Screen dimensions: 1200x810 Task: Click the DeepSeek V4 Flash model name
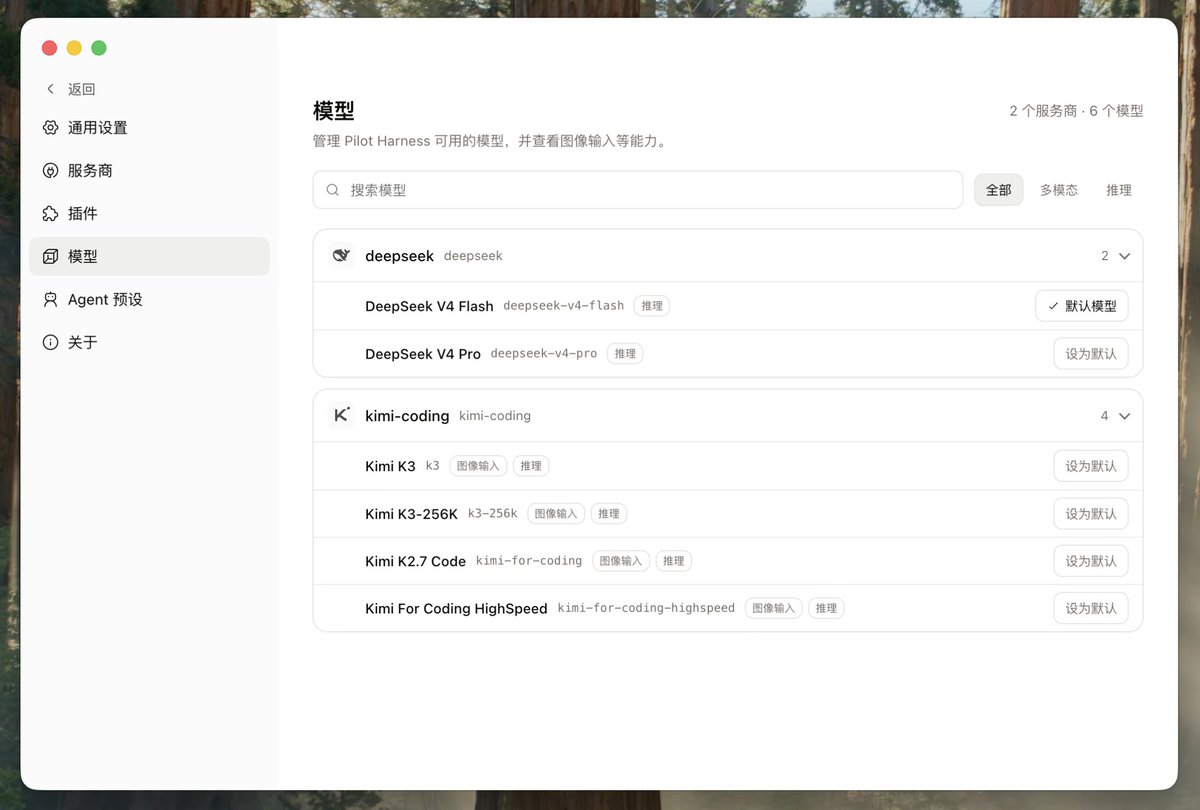click(429, 306)
